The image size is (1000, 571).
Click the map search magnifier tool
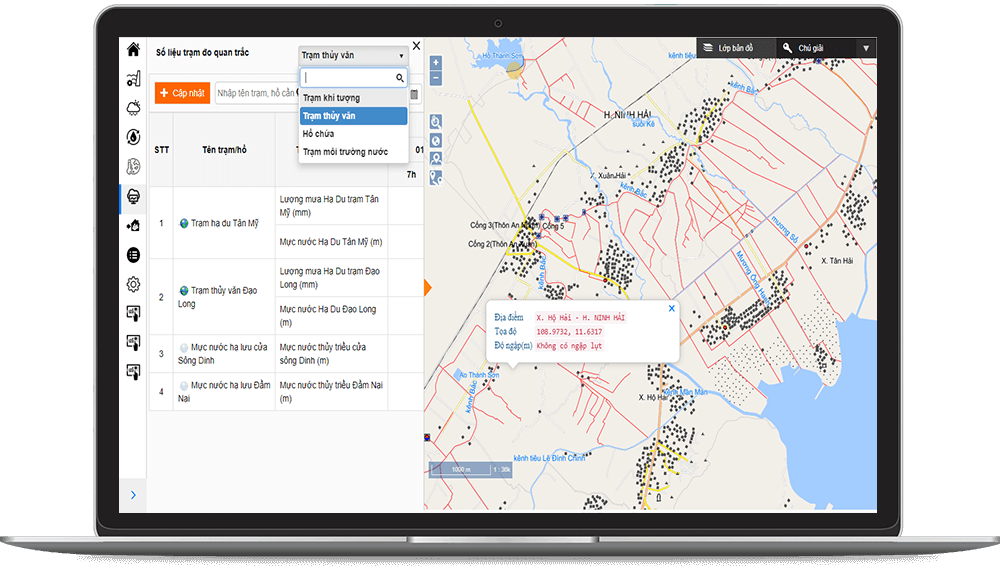pyautogui.click(x=436, y=121)
